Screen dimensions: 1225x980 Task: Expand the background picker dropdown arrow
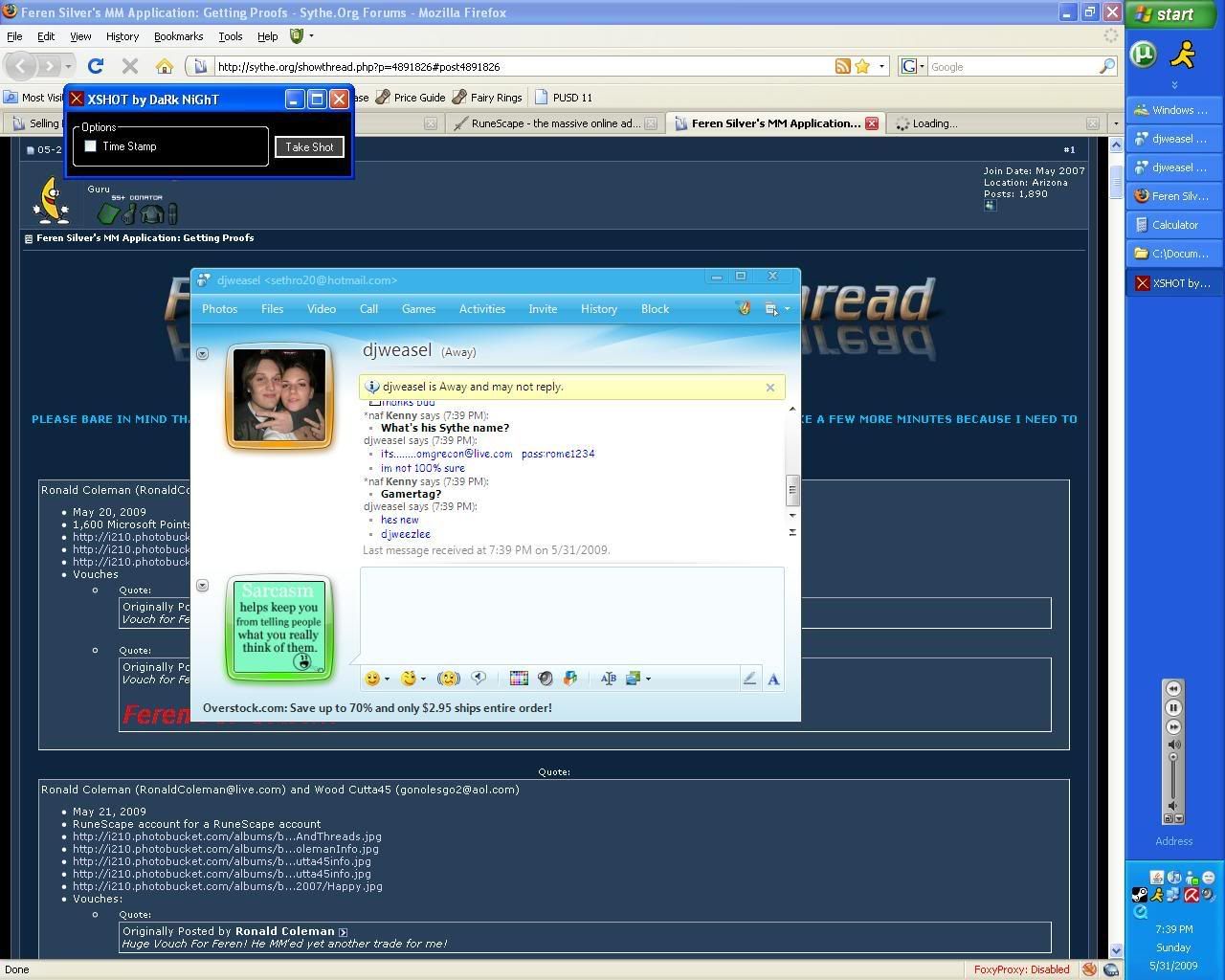point(648,679)
